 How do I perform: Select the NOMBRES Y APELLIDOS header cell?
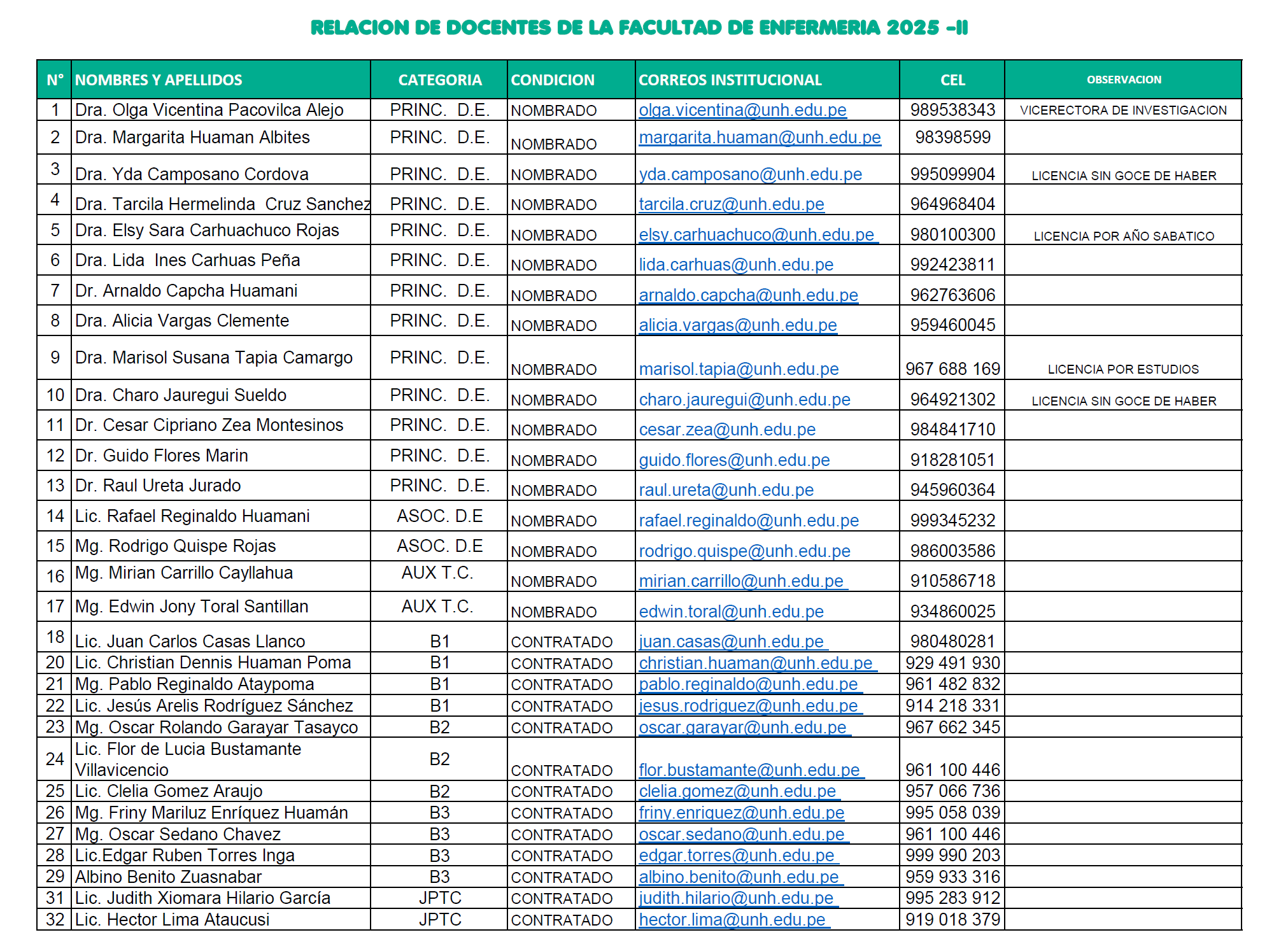[x=159, y=80]
